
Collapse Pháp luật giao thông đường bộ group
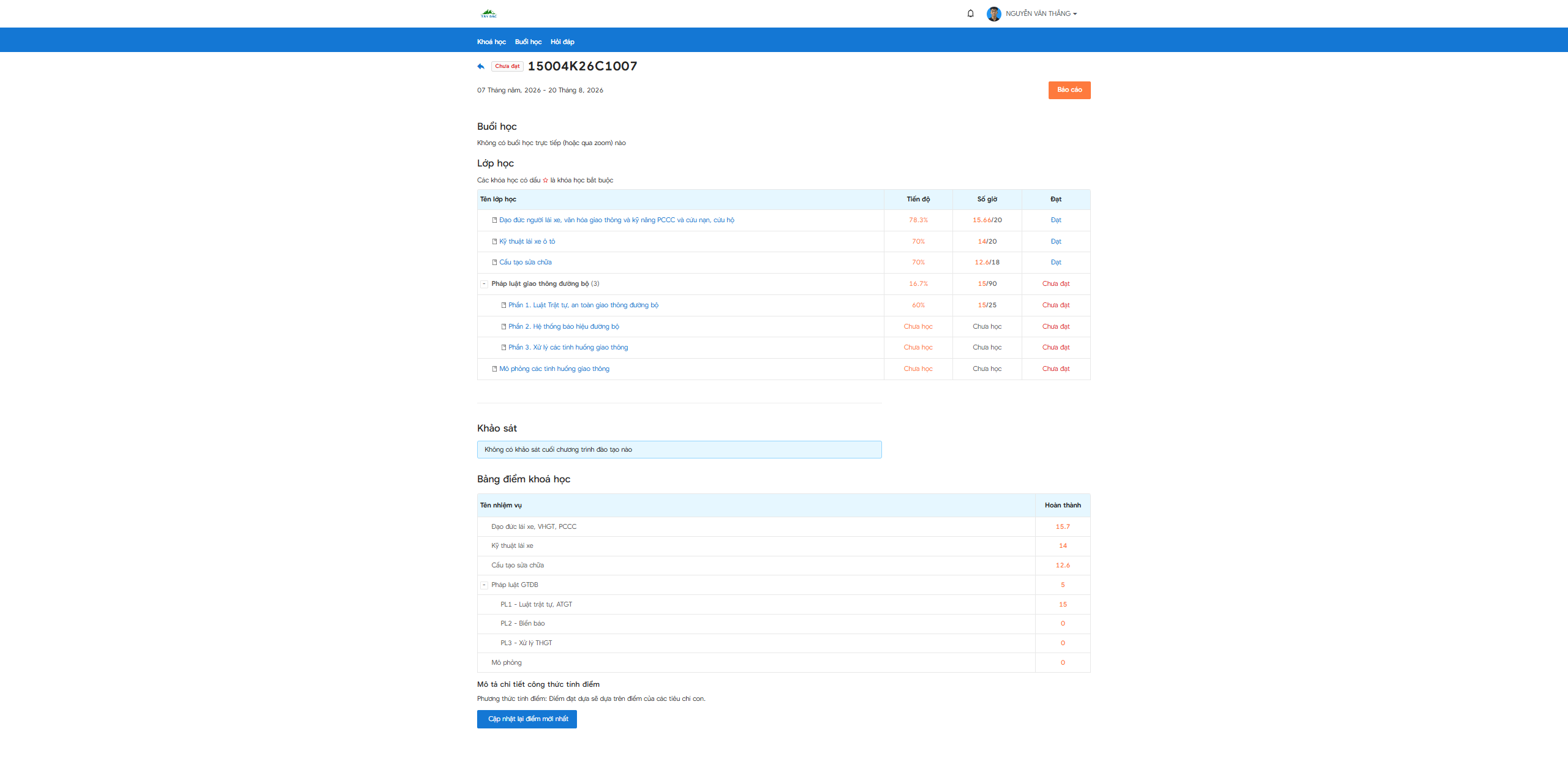point(484,284)
